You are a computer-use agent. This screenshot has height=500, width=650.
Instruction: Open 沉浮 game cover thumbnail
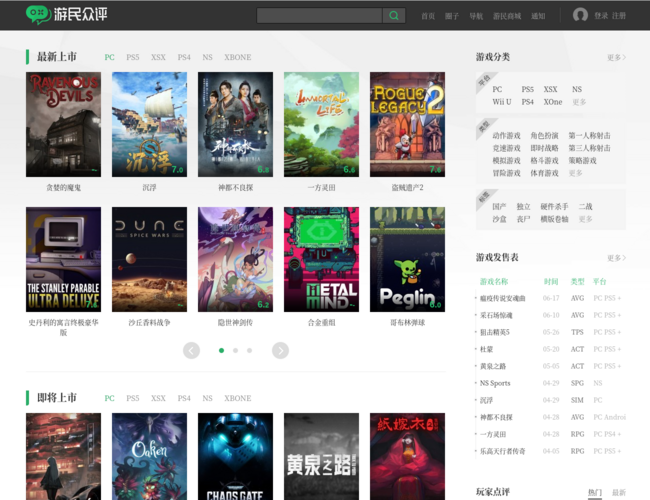(x=149, y=124)
